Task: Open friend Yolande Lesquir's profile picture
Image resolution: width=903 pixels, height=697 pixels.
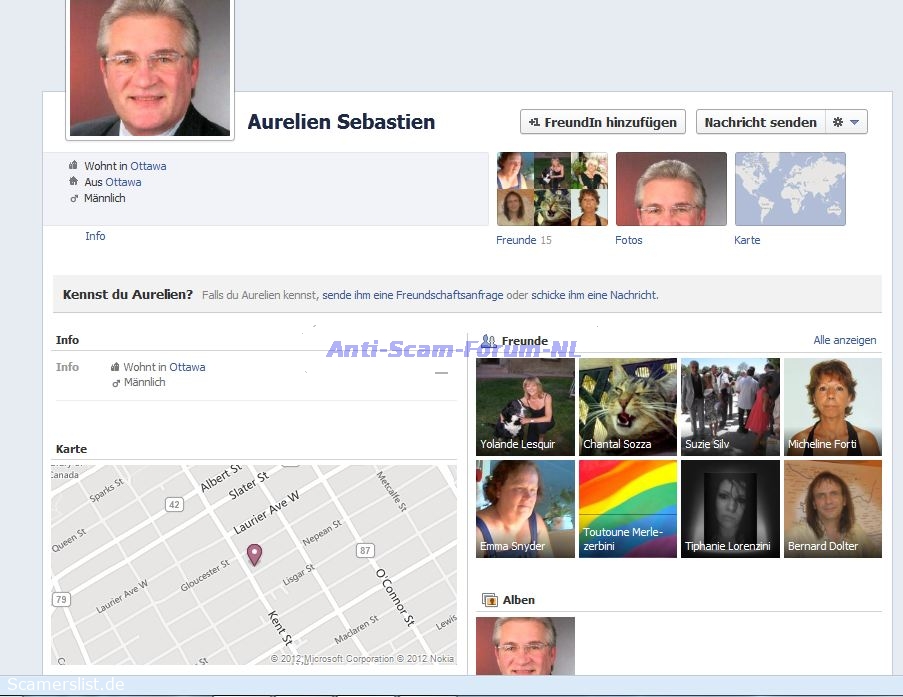Action: coord(525,407)
